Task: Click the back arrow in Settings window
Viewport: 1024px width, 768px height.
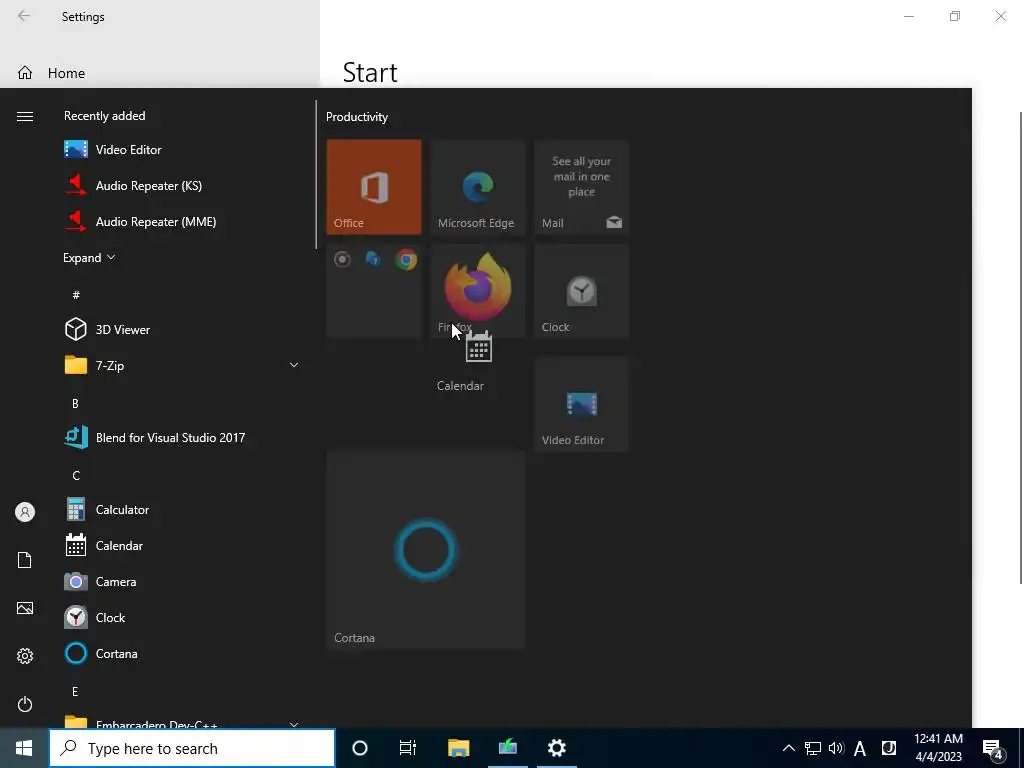Action: coord(24,16)
